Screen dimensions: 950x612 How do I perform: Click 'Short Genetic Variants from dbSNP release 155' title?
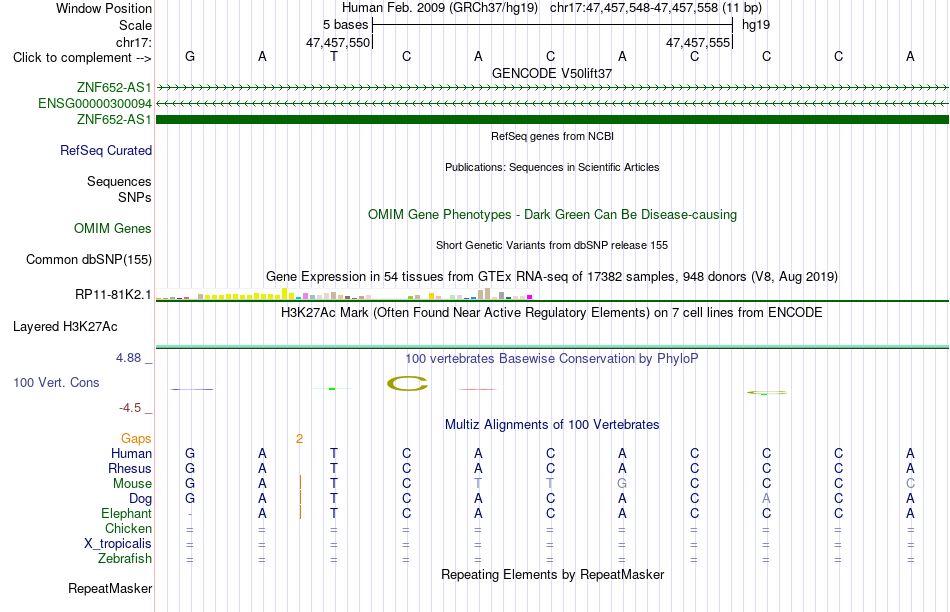point(552,245)
